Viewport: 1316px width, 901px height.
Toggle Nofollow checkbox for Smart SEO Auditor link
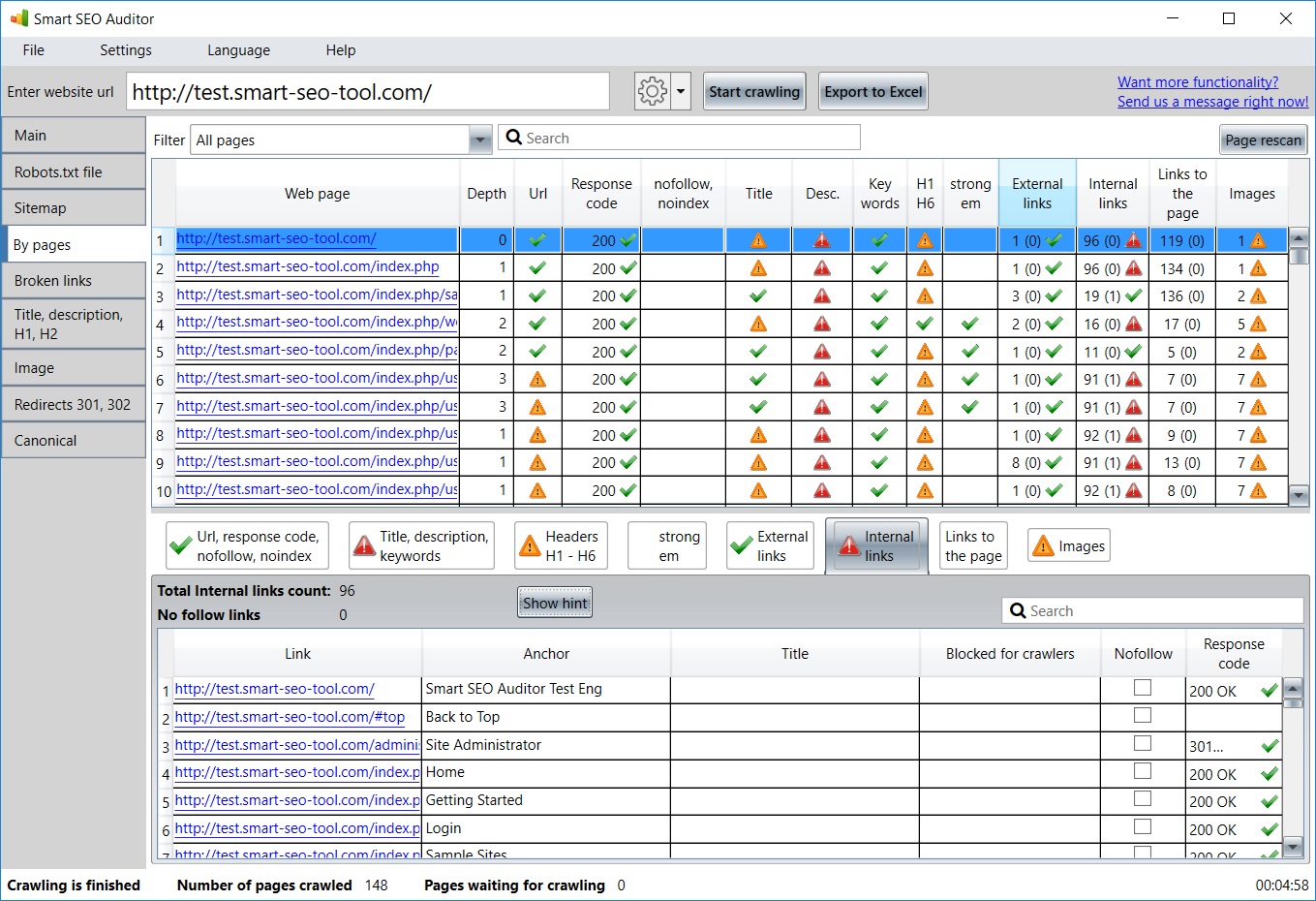tap(1143, 688)
